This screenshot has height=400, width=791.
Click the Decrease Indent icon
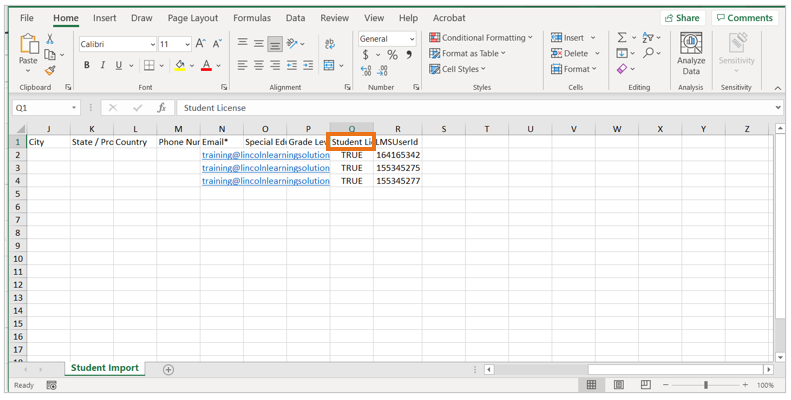pos(292,65)
